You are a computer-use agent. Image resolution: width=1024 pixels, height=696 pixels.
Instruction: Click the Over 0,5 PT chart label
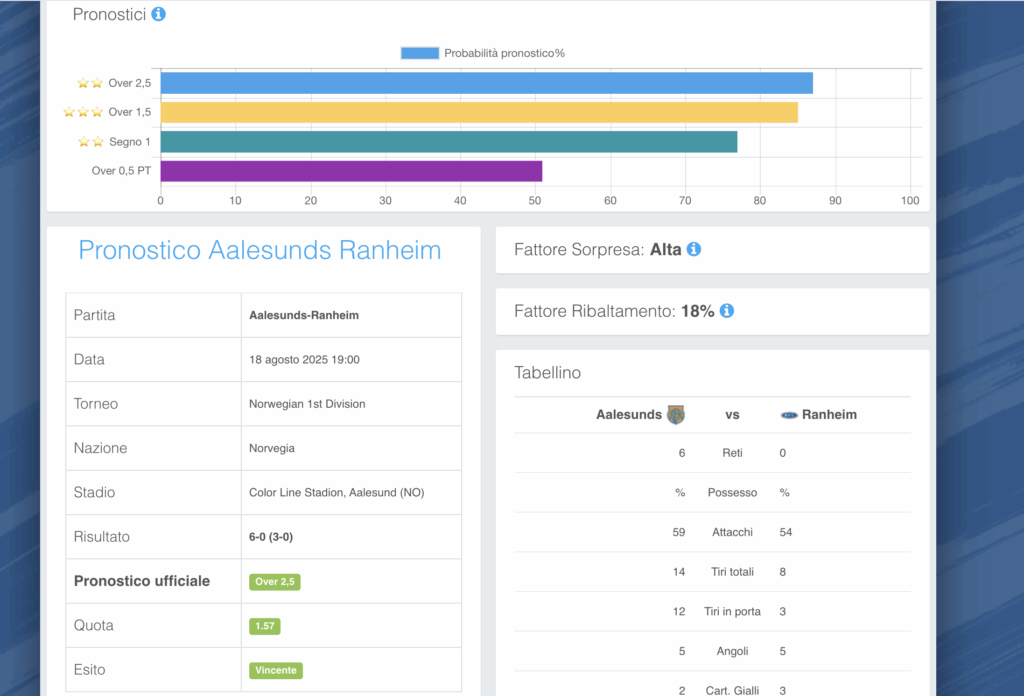click(x=121, y=171)
